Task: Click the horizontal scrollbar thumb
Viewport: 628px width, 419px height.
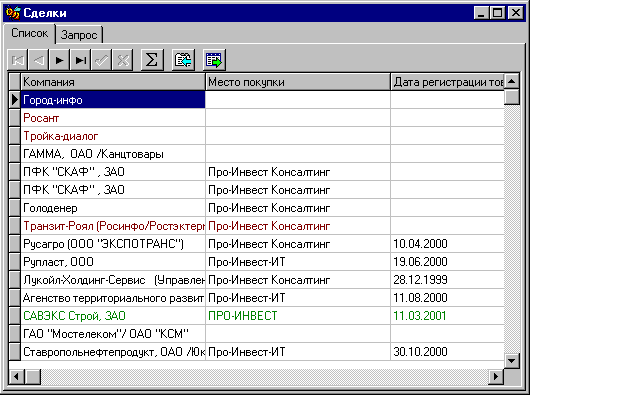Action: click(33, 377)
